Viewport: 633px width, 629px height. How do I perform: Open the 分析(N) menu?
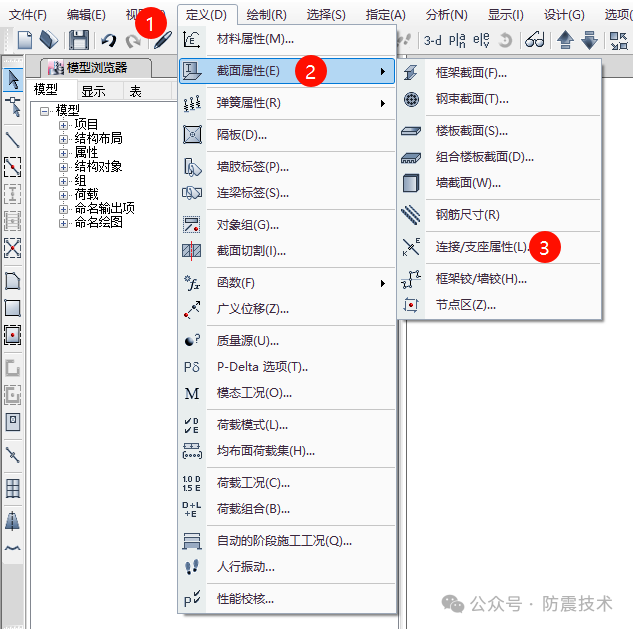pos(446,15)
